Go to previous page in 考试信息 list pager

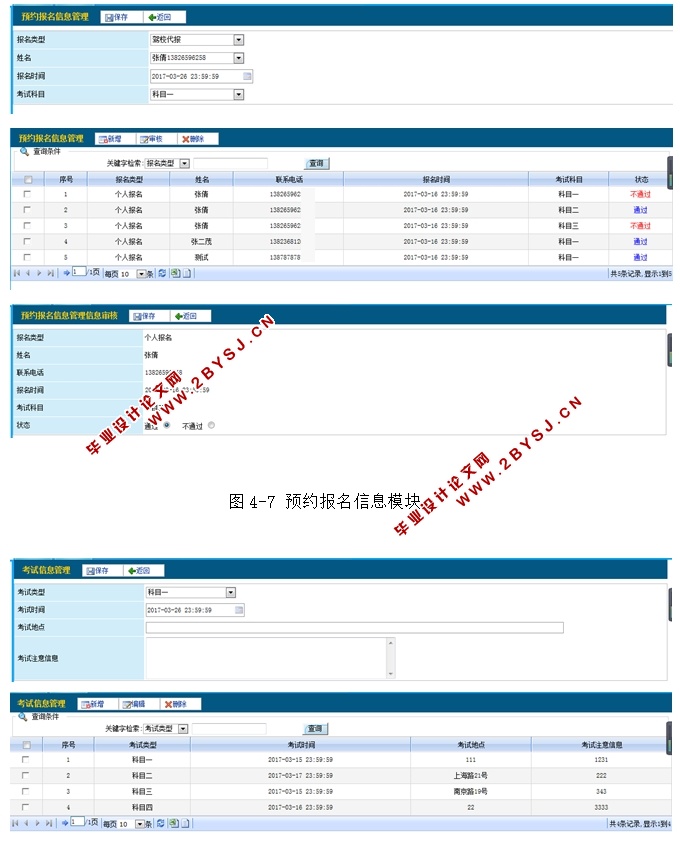coord(26,824)
